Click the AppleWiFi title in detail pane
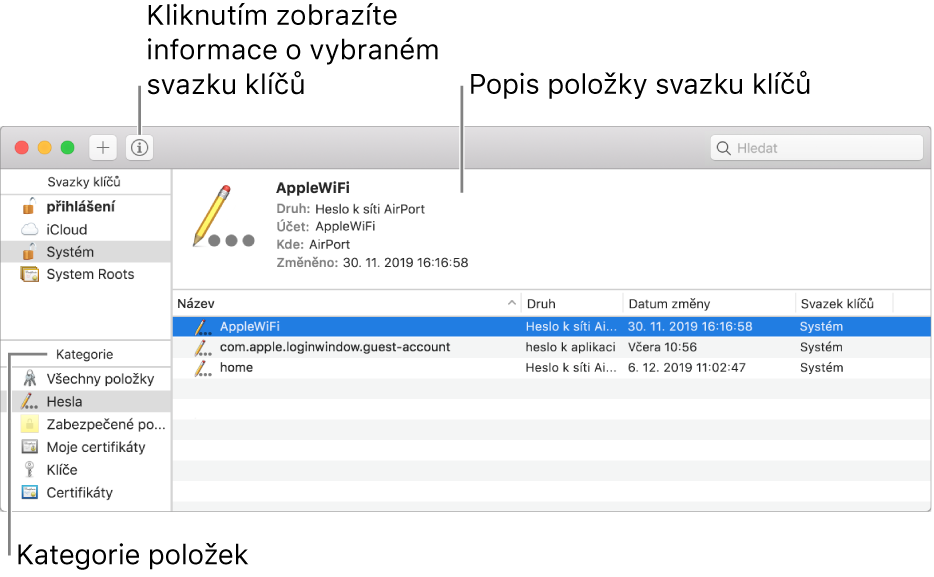This screenshot has height=577, width=934. (313, 188)
